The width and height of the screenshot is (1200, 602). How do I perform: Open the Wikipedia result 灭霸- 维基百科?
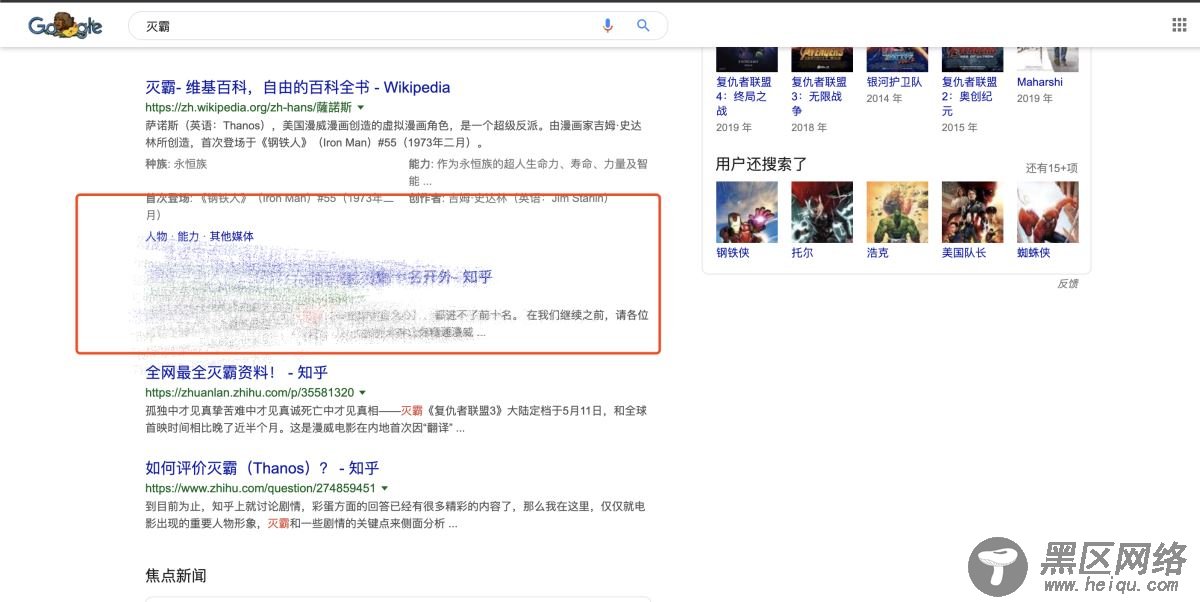coord(298,87)
